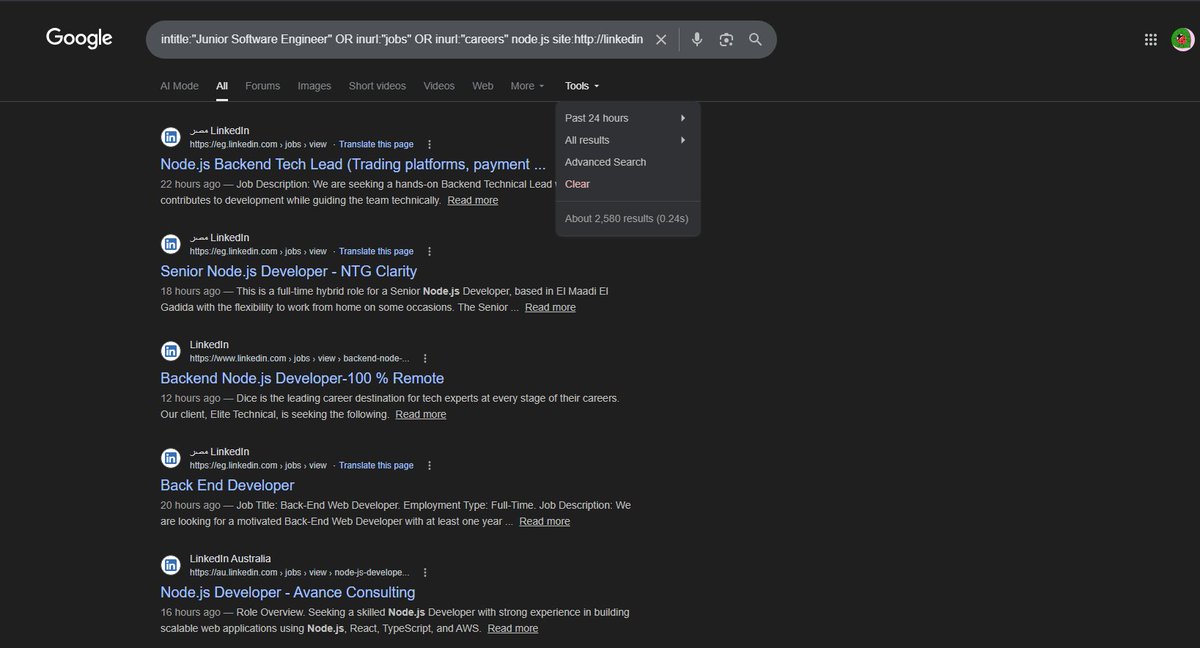Open Node.js Backend Tech Lead job link
The image size is (1200, 648).
pyautogui.click(x=353, y=164)
